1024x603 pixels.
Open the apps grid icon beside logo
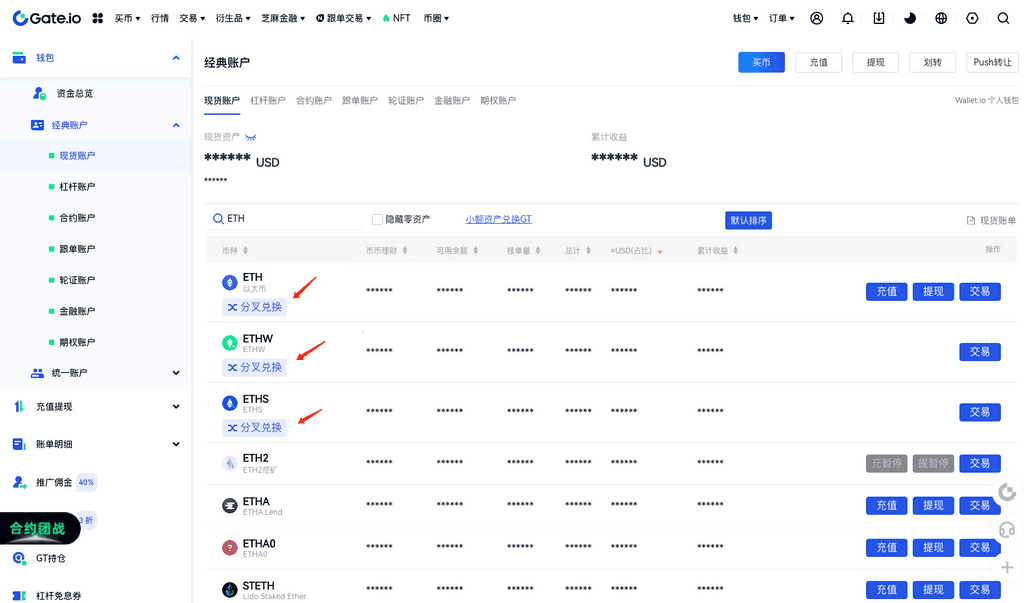coord(97,18)
